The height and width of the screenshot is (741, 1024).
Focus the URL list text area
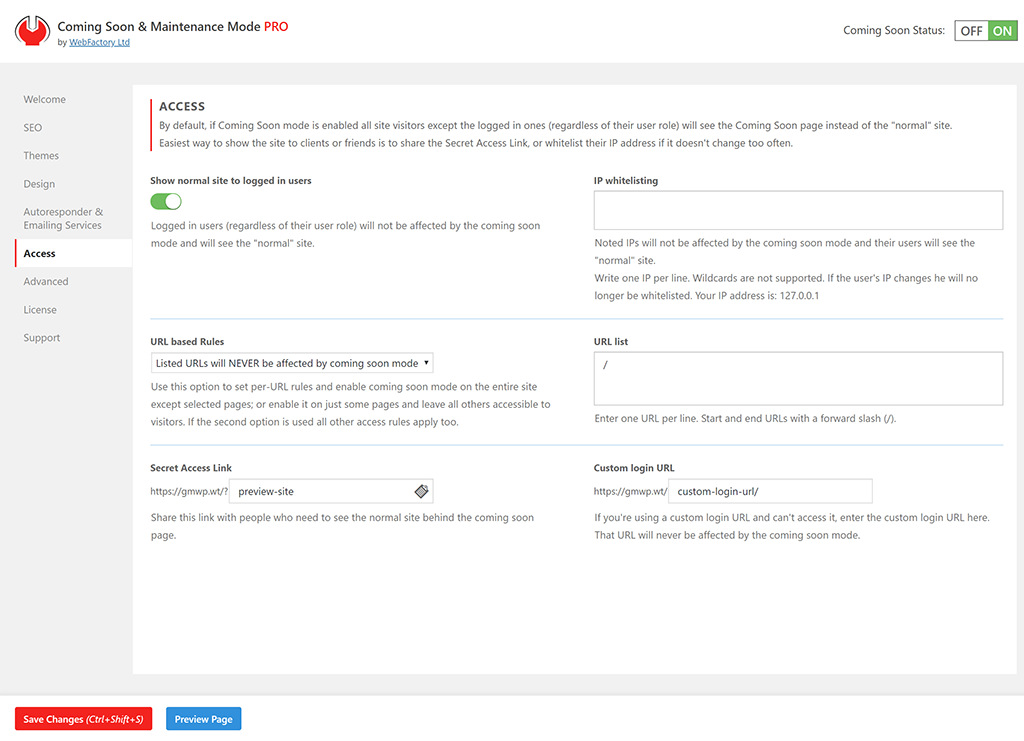click(x=797, y=378)
